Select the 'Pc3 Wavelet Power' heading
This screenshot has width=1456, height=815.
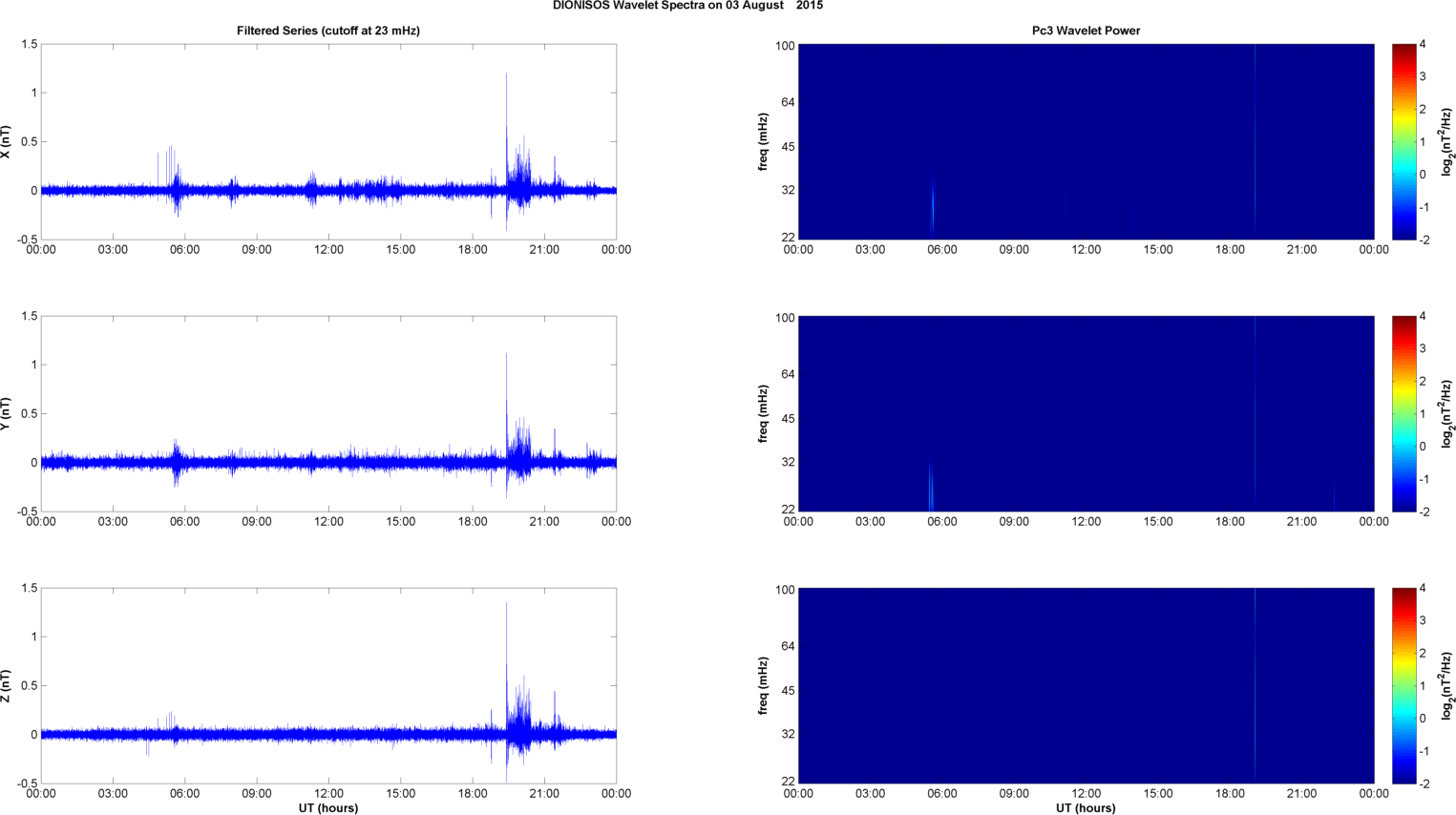click(1086, 31)
